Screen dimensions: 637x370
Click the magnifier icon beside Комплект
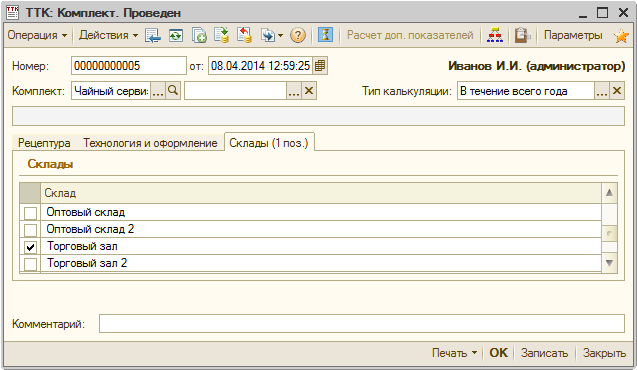173,91
